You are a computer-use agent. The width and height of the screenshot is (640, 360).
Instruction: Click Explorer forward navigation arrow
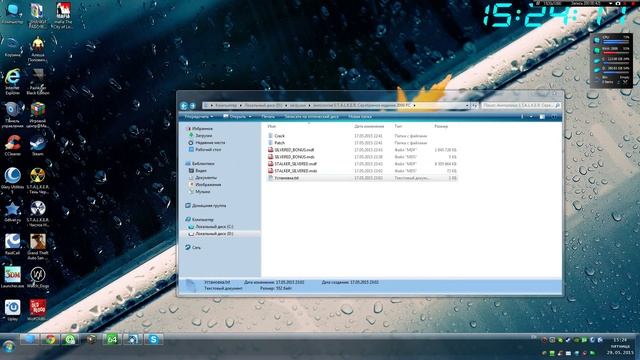click(x=193, y=106)
